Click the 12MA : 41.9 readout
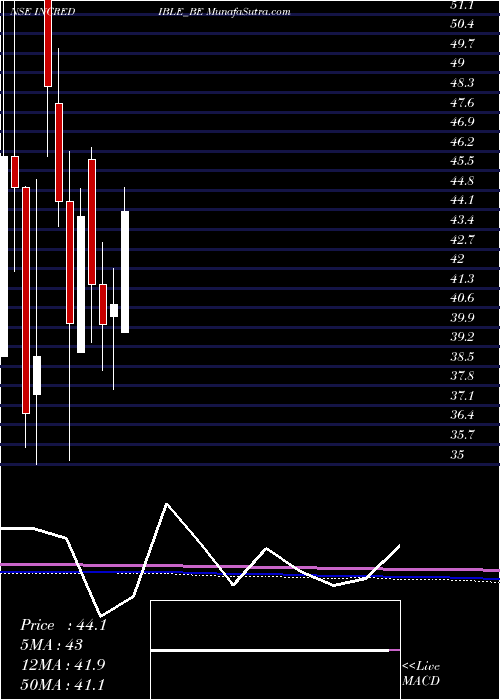The width and height of the screenshot is (500, 700). pyautogui.click(x=63, y=665)
